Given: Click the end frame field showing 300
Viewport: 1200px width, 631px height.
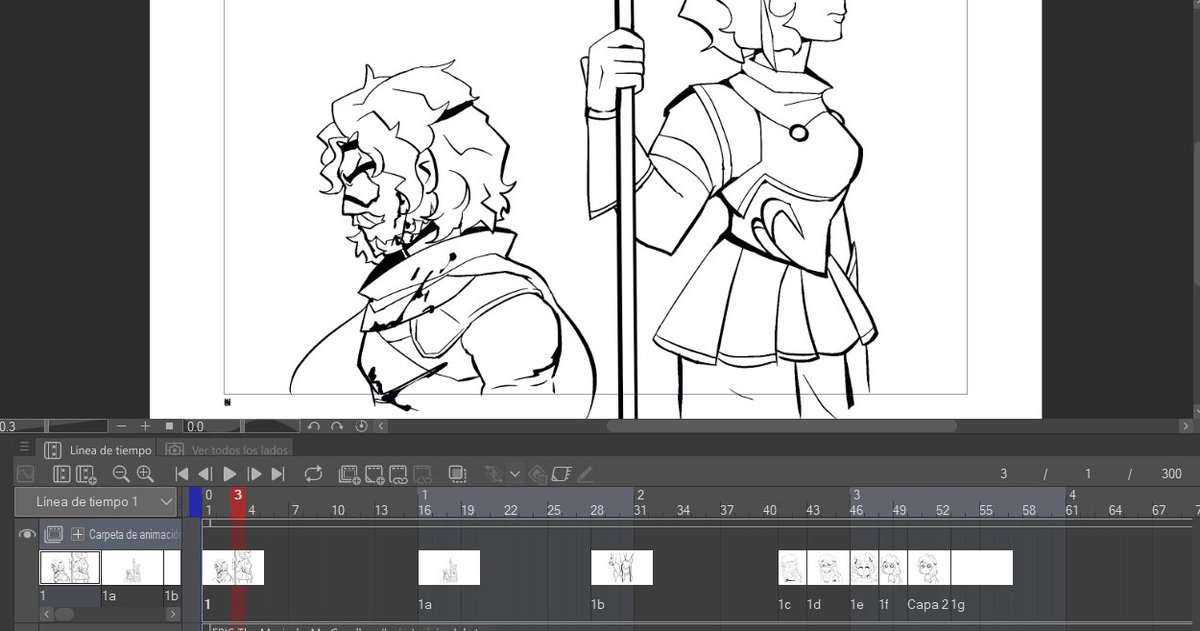Looking at the screenshot, I should point(1172,474).
